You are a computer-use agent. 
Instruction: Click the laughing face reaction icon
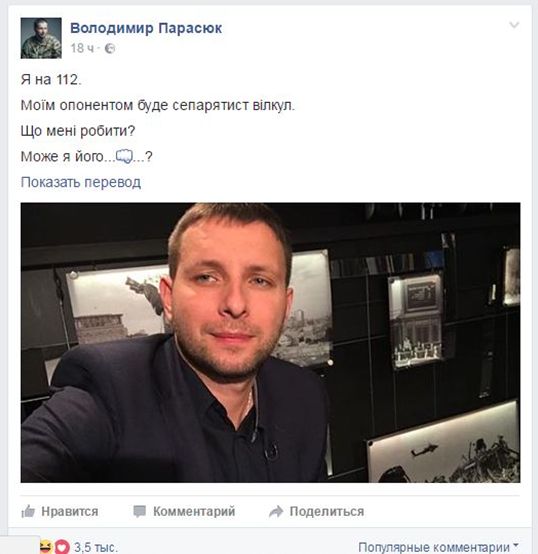(x=46, y=547)
